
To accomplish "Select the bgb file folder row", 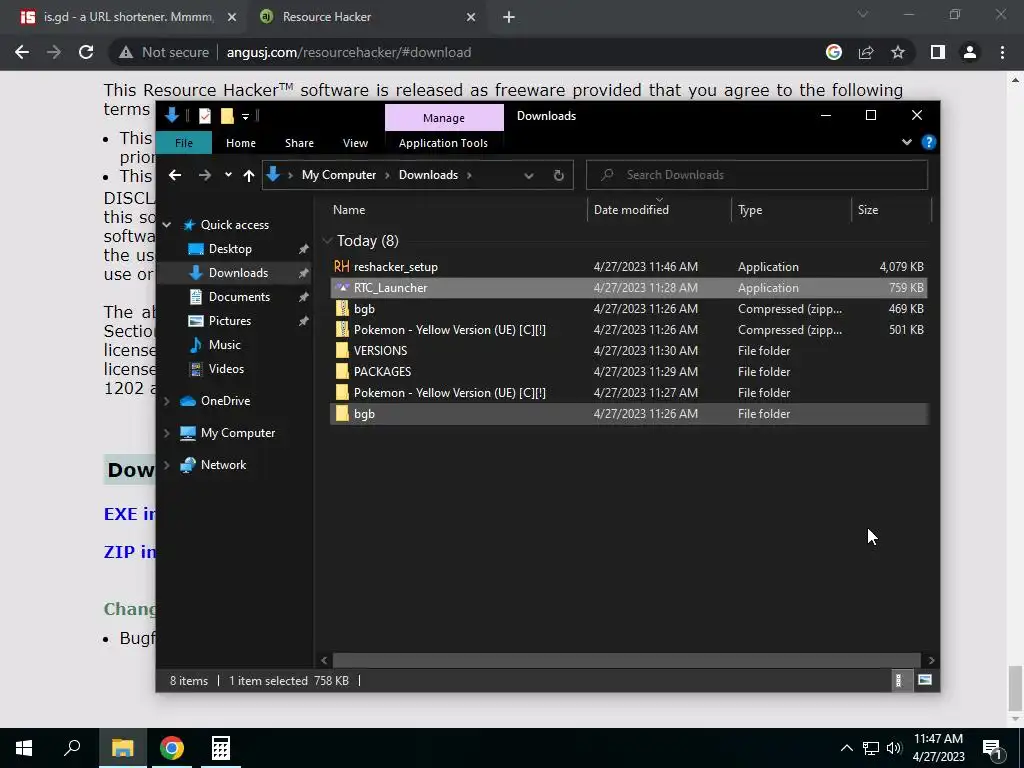I will (628, 413).
